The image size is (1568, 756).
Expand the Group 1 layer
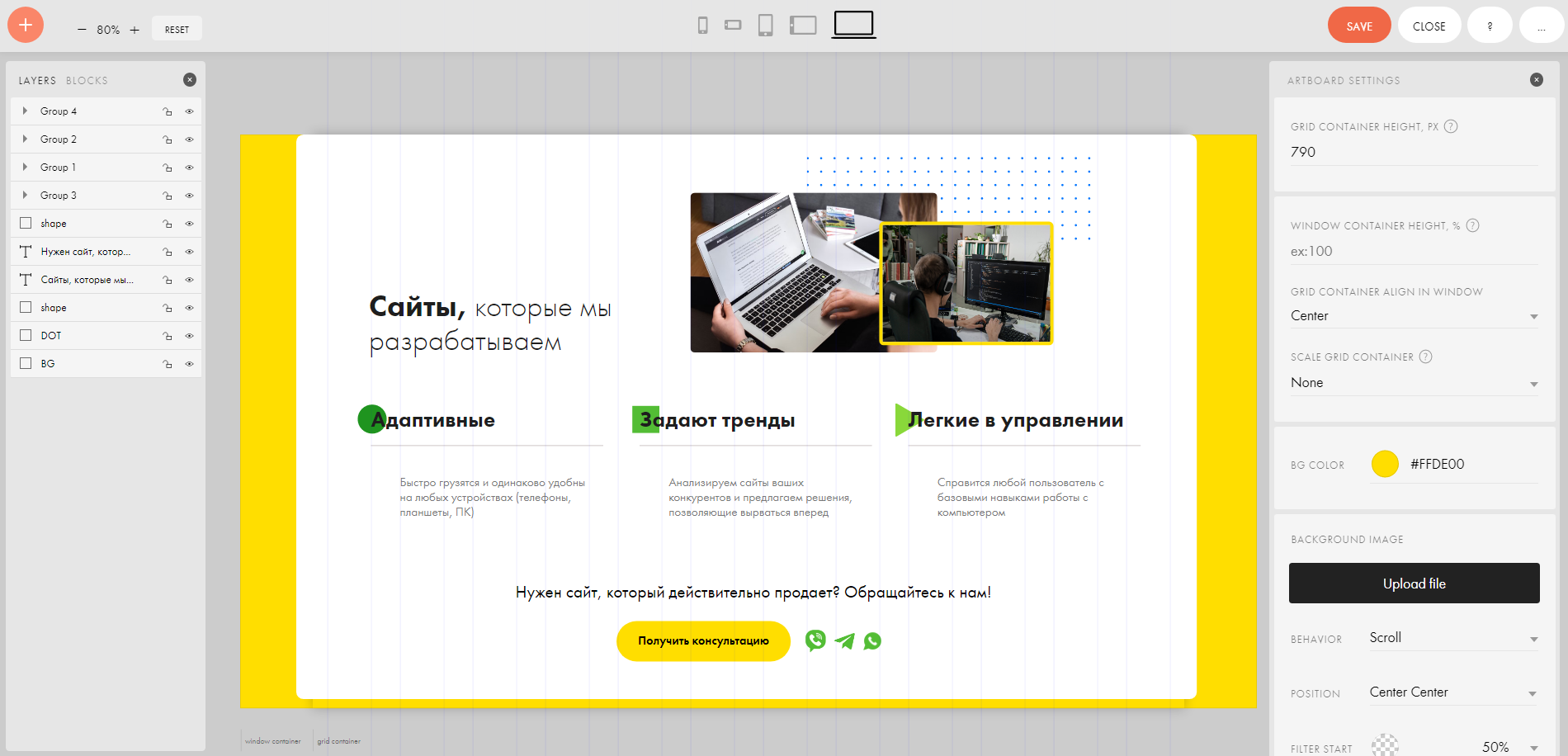[x=25, y=168]
